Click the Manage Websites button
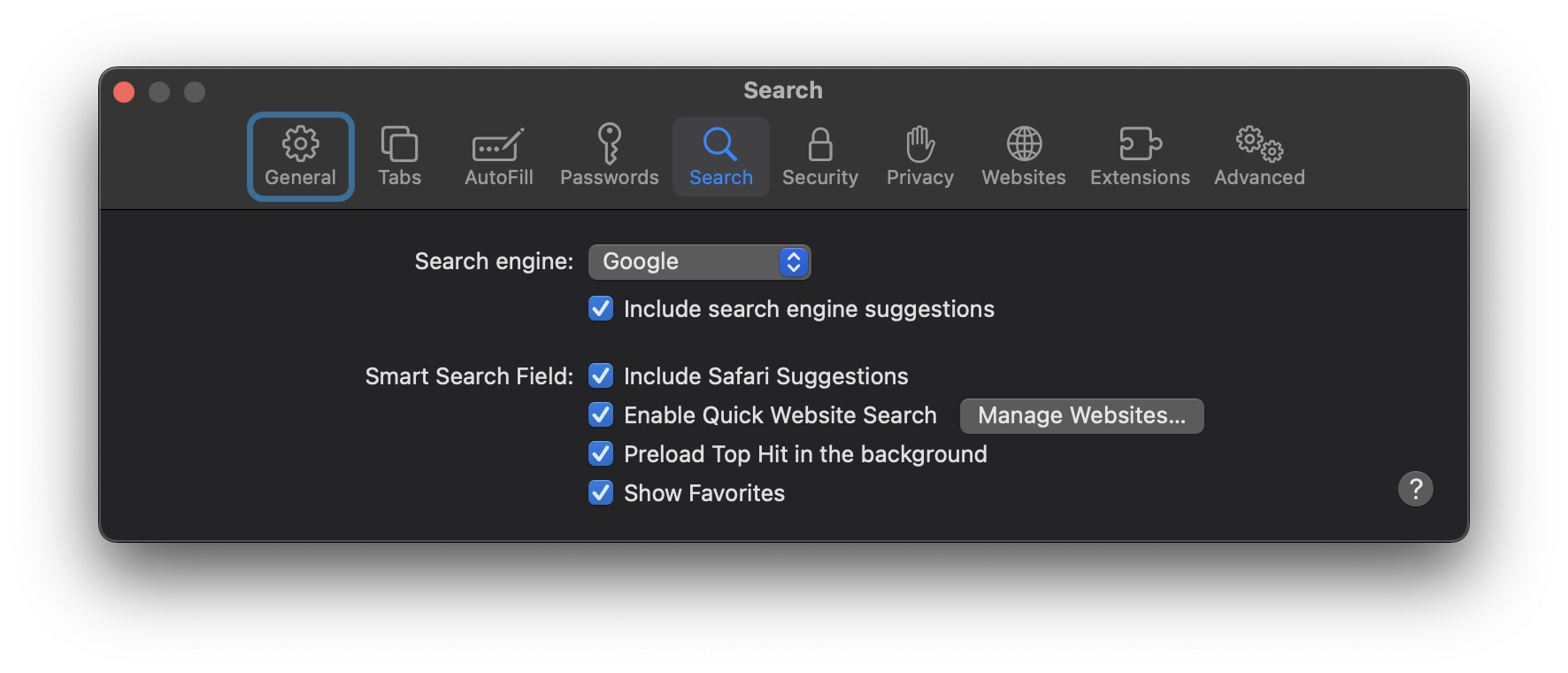The width and height of the screenshot is (1568, 673). click(1081, 415)
